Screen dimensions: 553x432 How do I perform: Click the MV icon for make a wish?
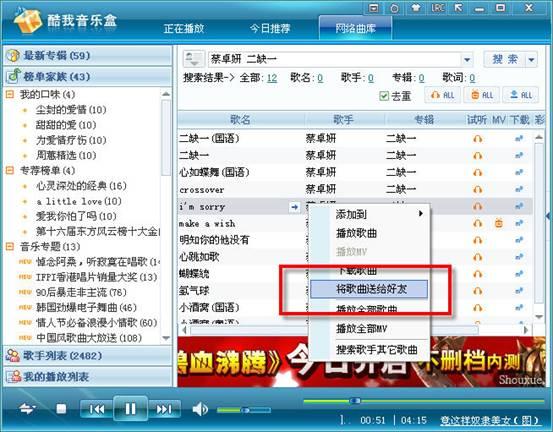499,223
